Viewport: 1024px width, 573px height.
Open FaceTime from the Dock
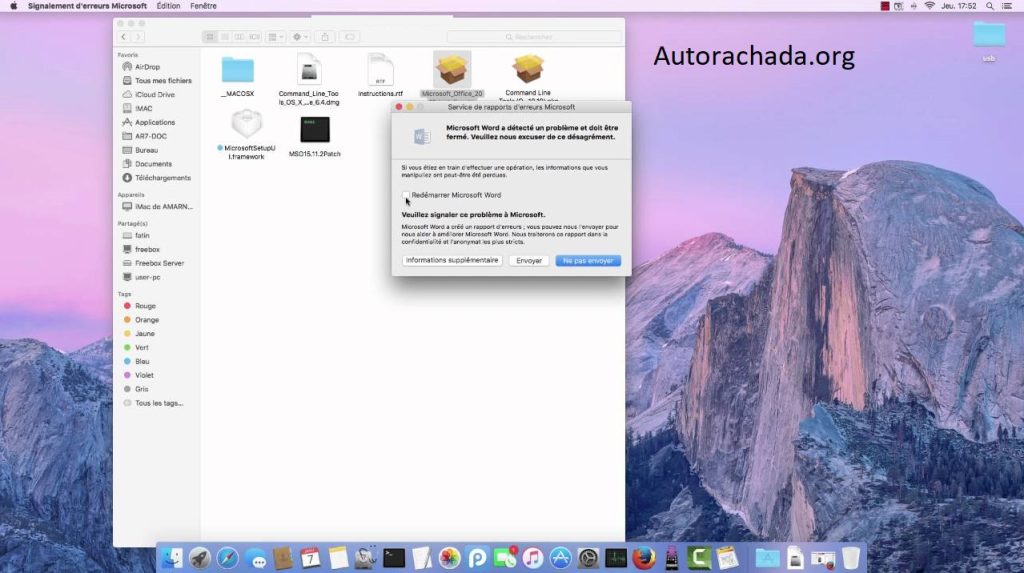(x=505, y=558)
